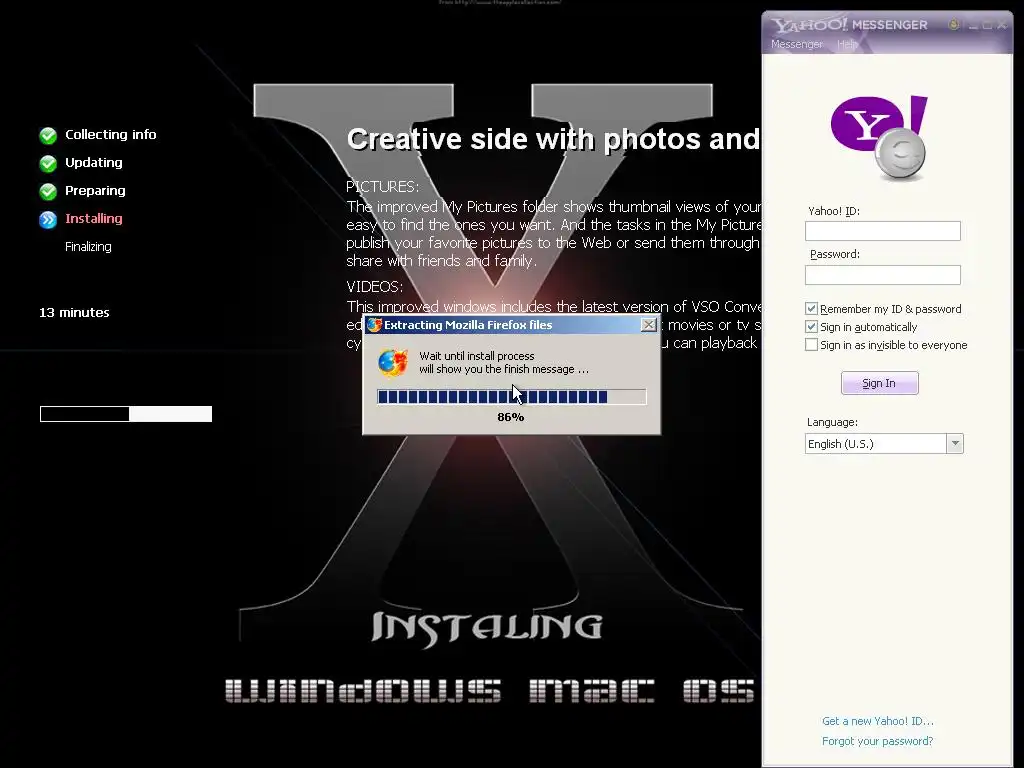Open the Language dropdown arrow
This screenshot has height=768, width=1024.
point(955,443)
